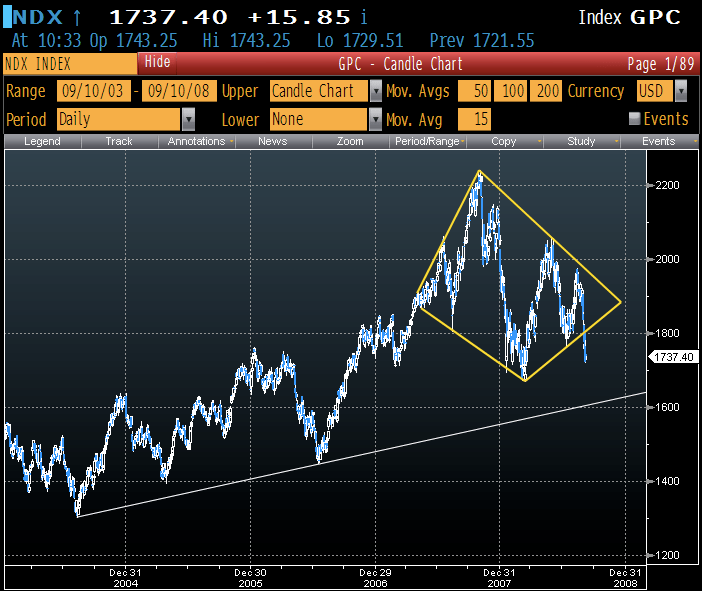Screen dimensions: 702x591
Task: Click the Op 1743.25 value
Action: tap(133, 41)
